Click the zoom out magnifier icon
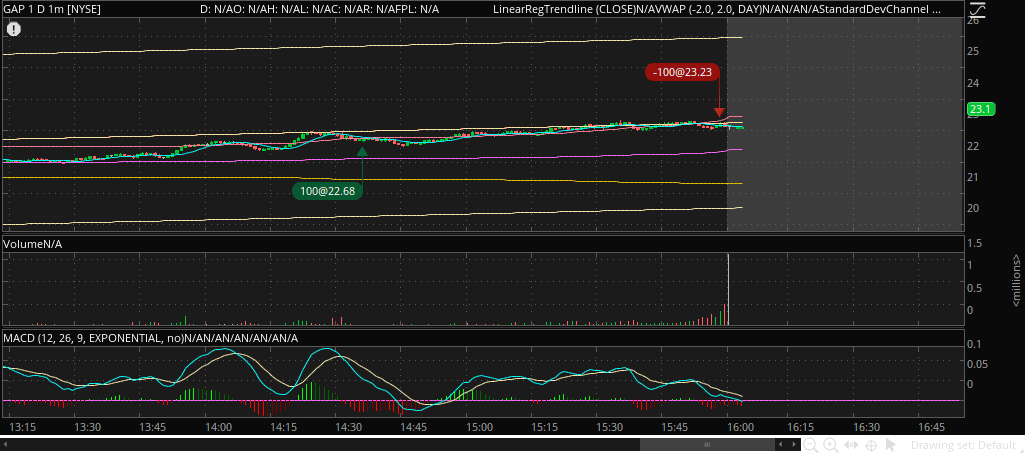The width and height of the screenshot is (1025, 455). pos(811,446)
